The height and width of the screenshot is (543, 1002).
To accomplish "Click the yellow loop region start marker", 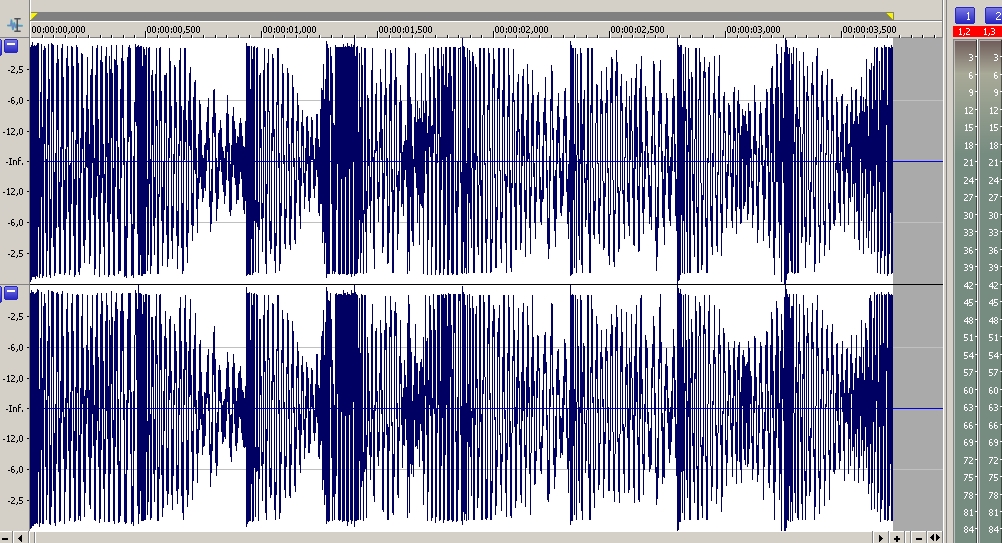I will tap(34, 16).
